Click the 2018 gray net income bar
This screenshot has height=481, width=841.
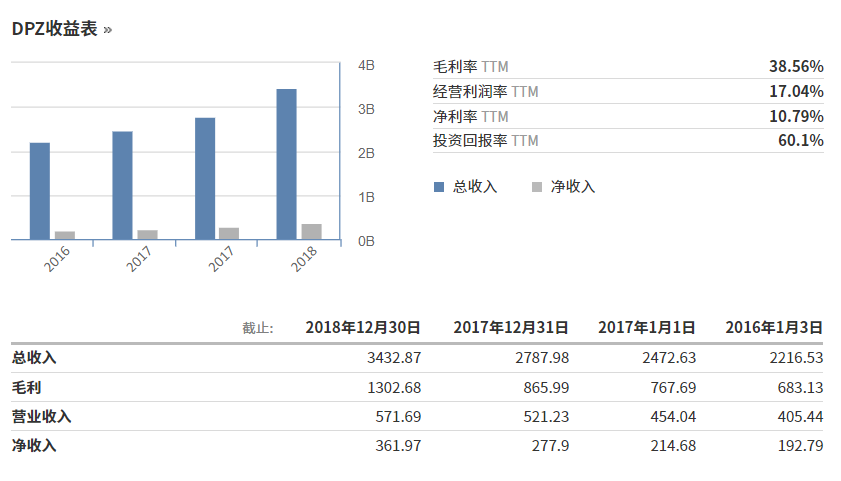click(x=312, y=232)
